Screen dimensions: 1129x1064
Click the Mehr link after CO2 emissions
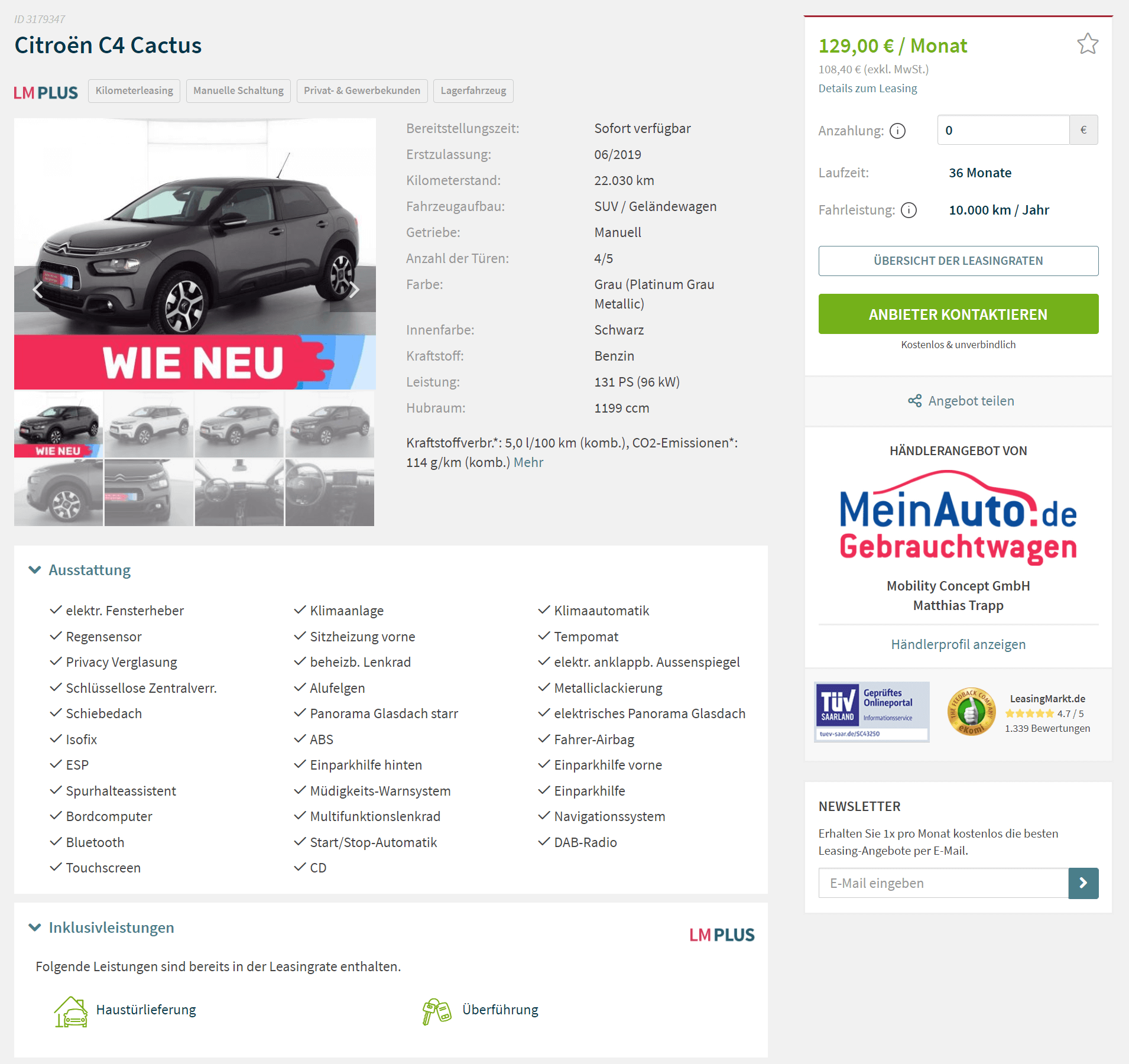point(528,462)
